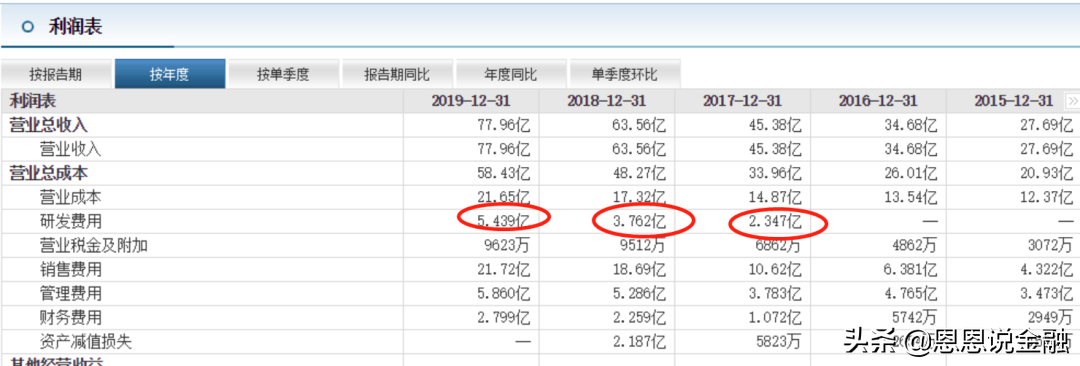Screen dimensions: 1080x366
Task: Click the 2017-12-31 column header
Action: (742, 101)
